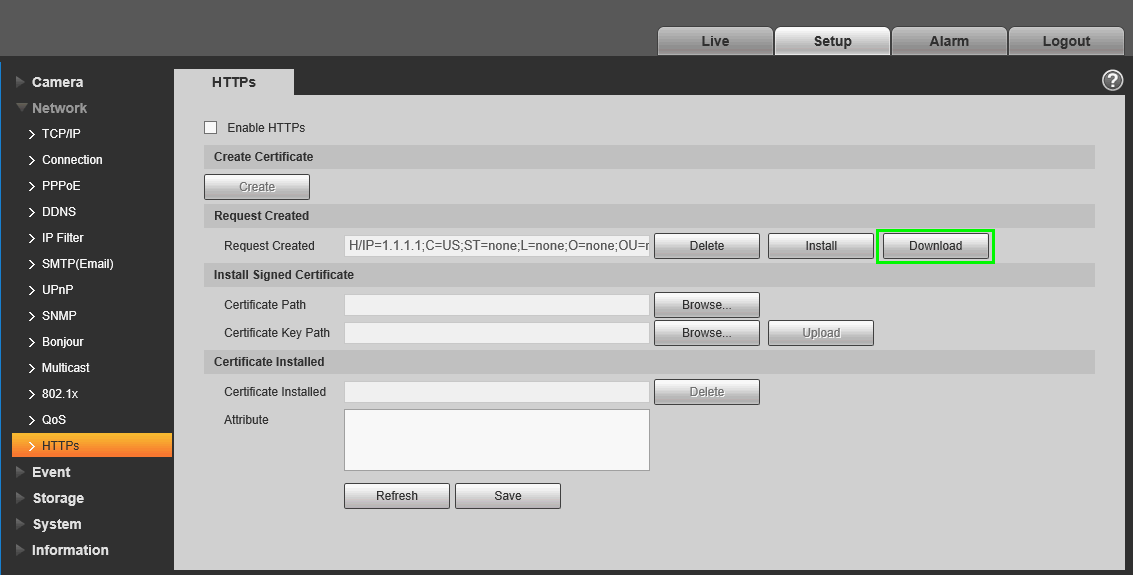Click the Upload button

click(x=821, y=333)
